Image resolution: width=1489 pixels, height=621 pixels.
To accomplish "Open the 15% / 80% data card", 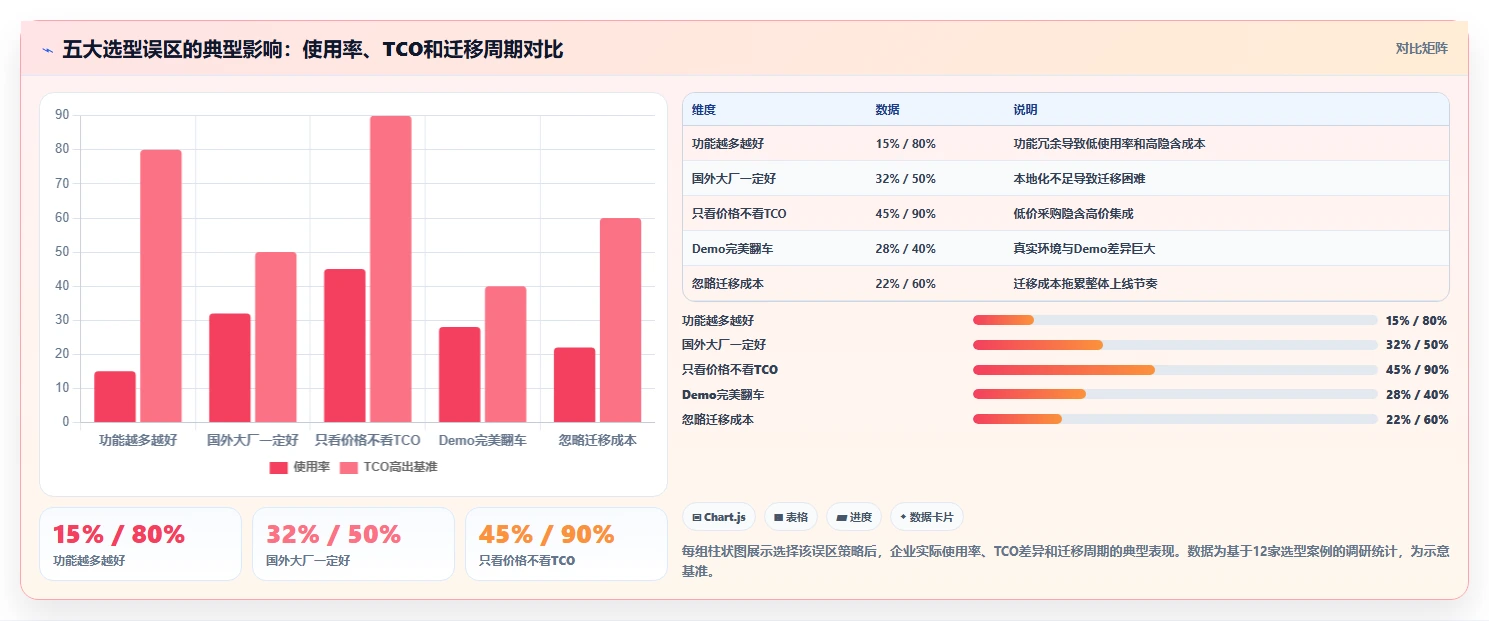I will 140,544.
